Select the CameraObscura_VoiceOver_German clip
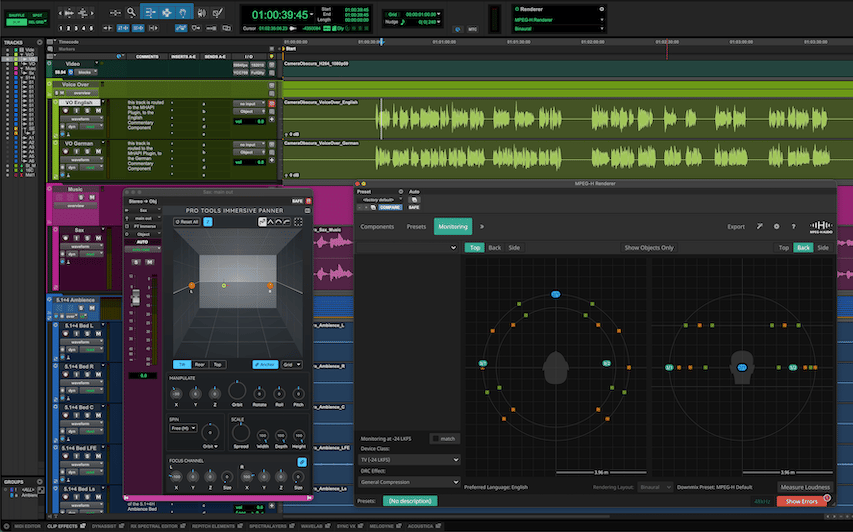 tap(568, 159)
